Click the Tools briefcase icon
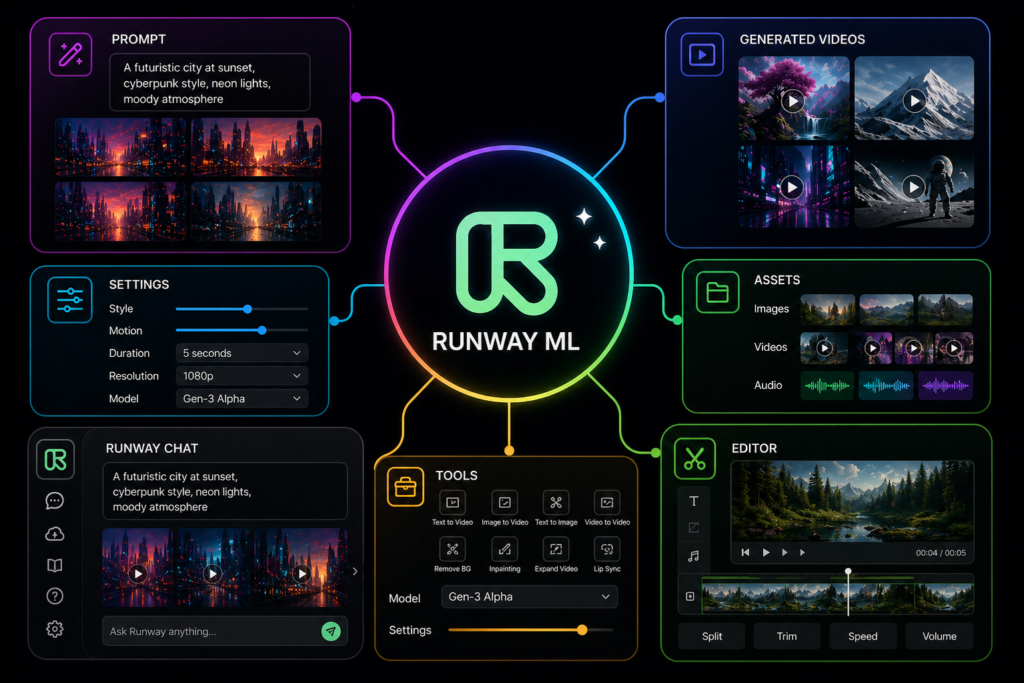Viewport: 1024px width, 683px height. pos(405,486)
